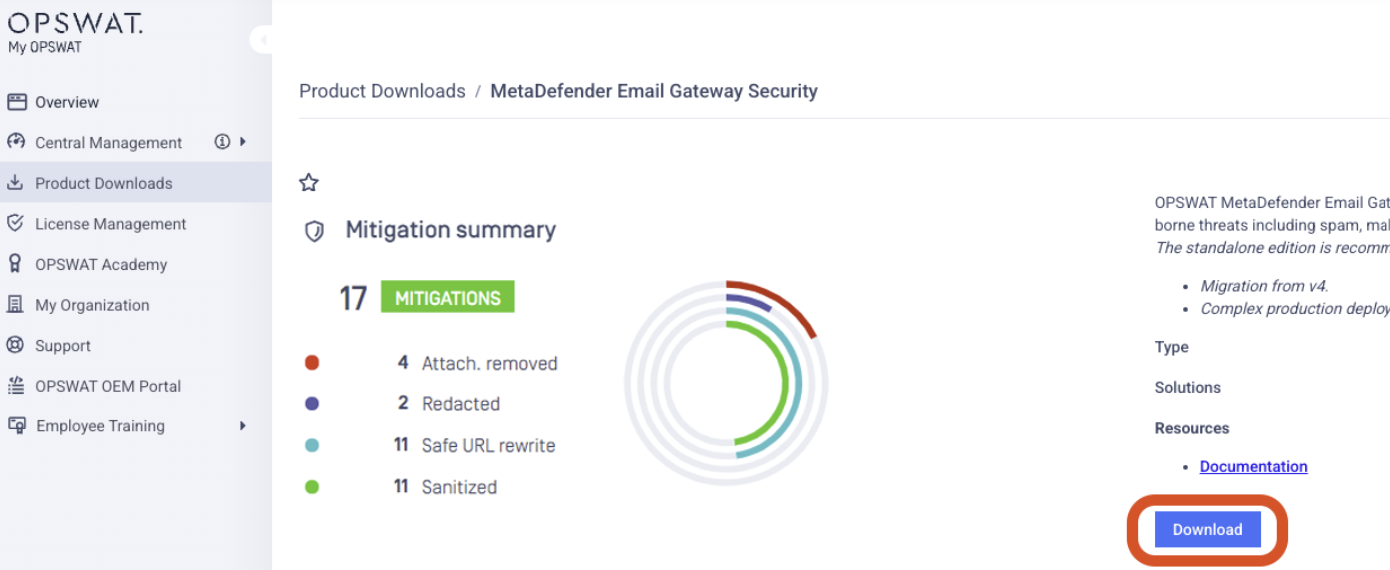
Task: Click the Central Management gauge icon
Action: click(x=16, y=142)
